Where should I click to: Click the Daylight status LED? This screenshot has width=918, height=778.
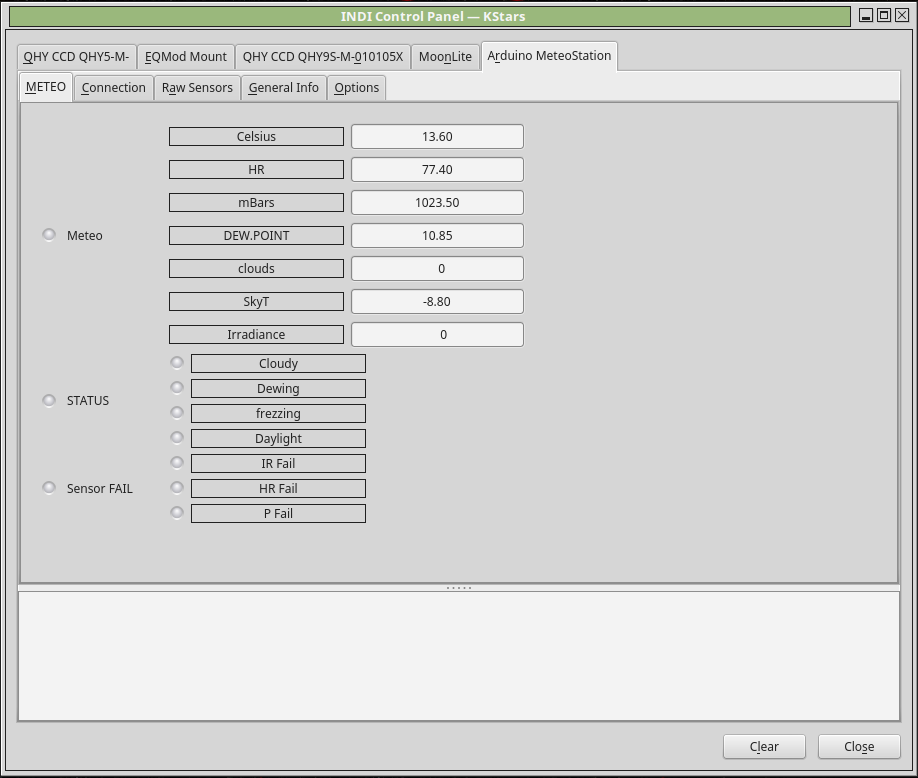(x=177, y=438)
